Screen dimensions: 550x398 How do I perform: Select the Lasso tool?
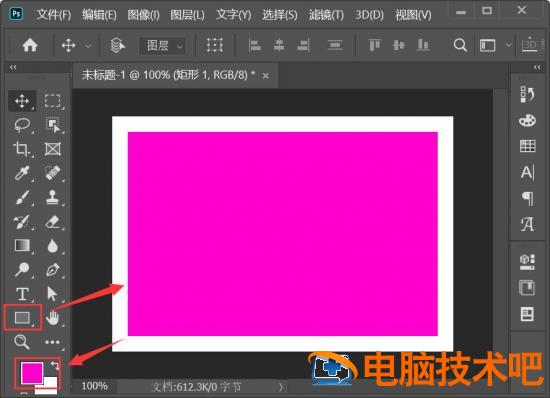tap(22, 125)
